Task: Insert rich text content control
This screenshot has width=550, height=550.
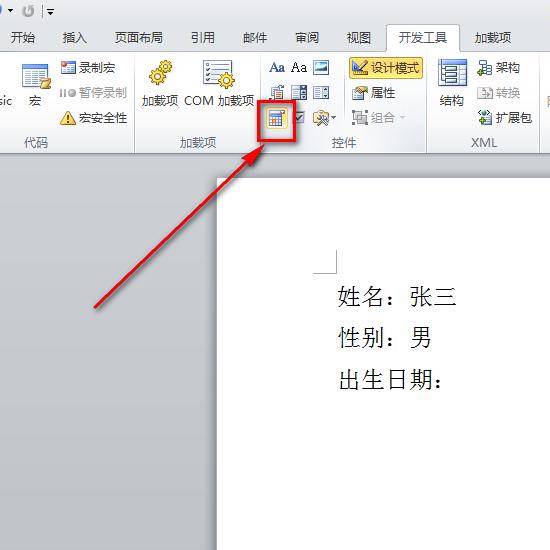Action: tap(277, 67)
